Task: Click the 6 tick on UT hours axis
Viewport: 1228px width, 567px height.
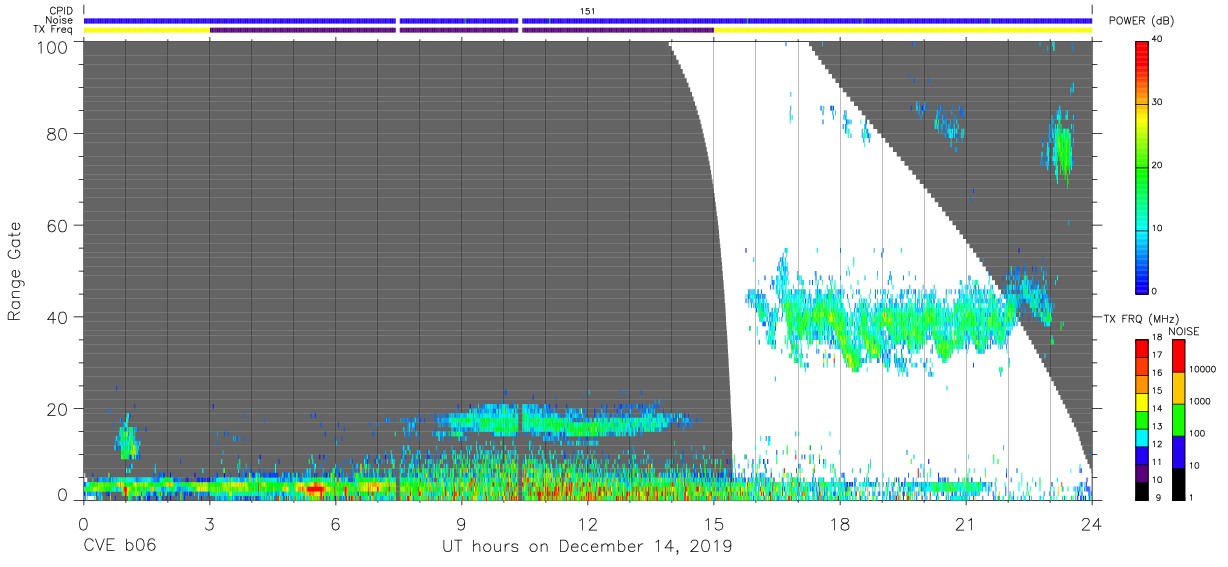Action: click(x=335, y=523)
